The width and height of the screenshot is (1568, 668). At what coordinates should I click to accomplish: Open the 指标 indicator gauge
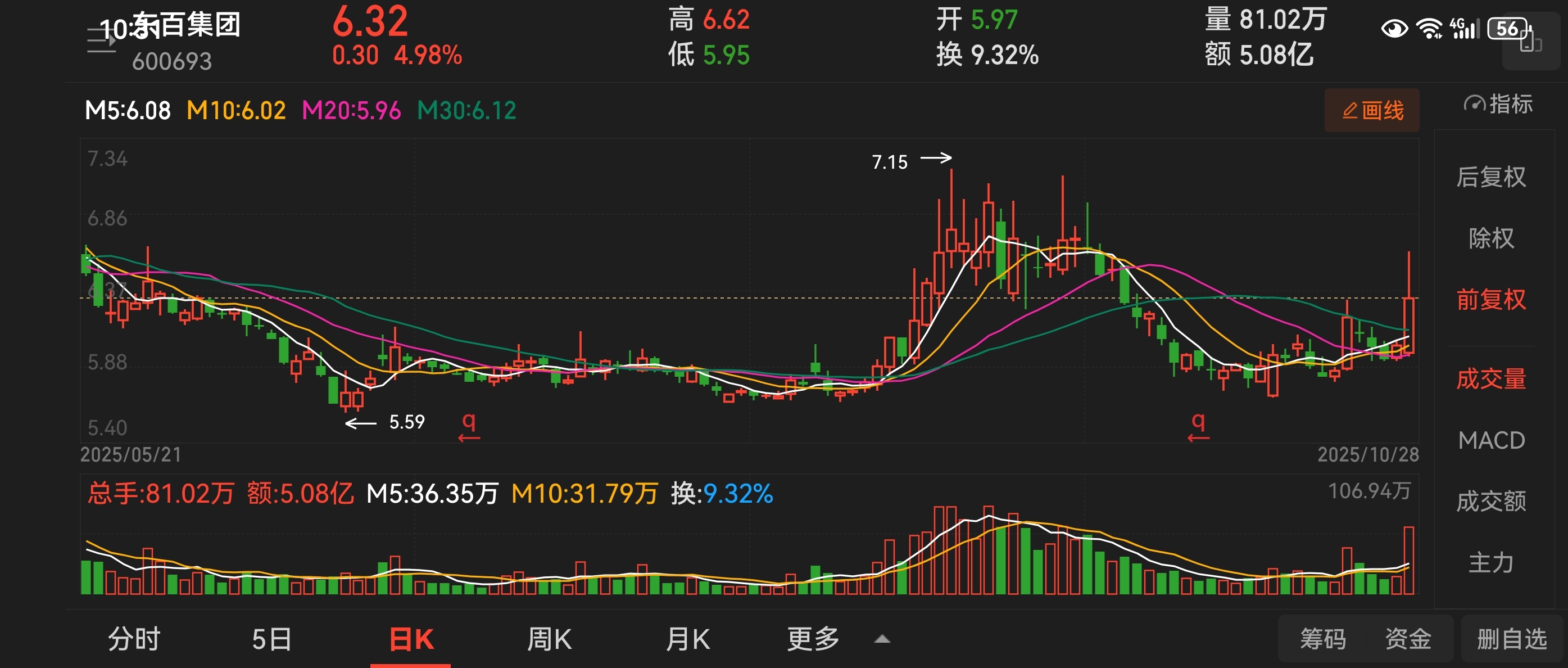[1498, 104]
